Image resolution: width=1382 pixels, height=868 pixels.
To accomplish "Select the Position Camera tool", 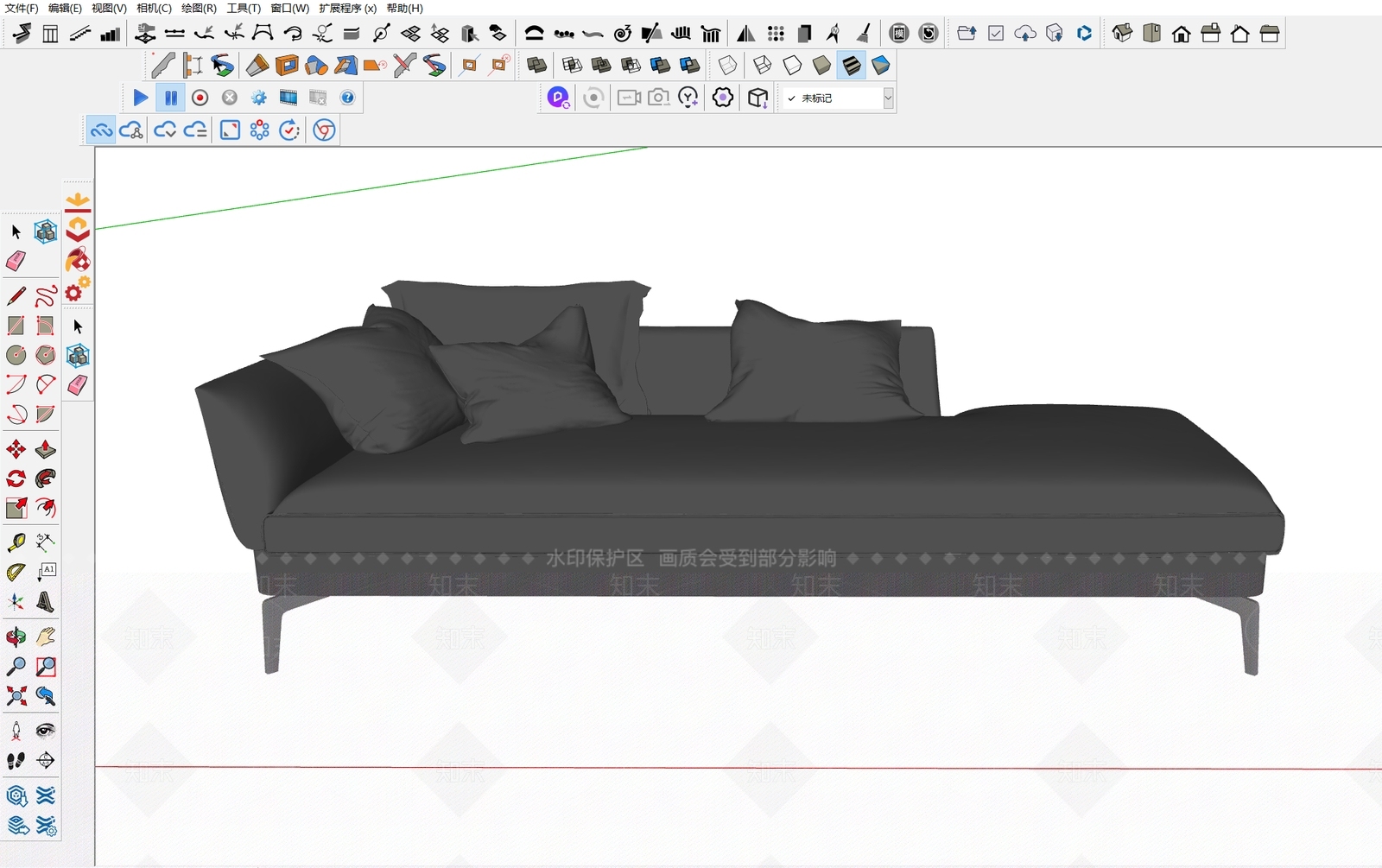I will pos(16,732).
